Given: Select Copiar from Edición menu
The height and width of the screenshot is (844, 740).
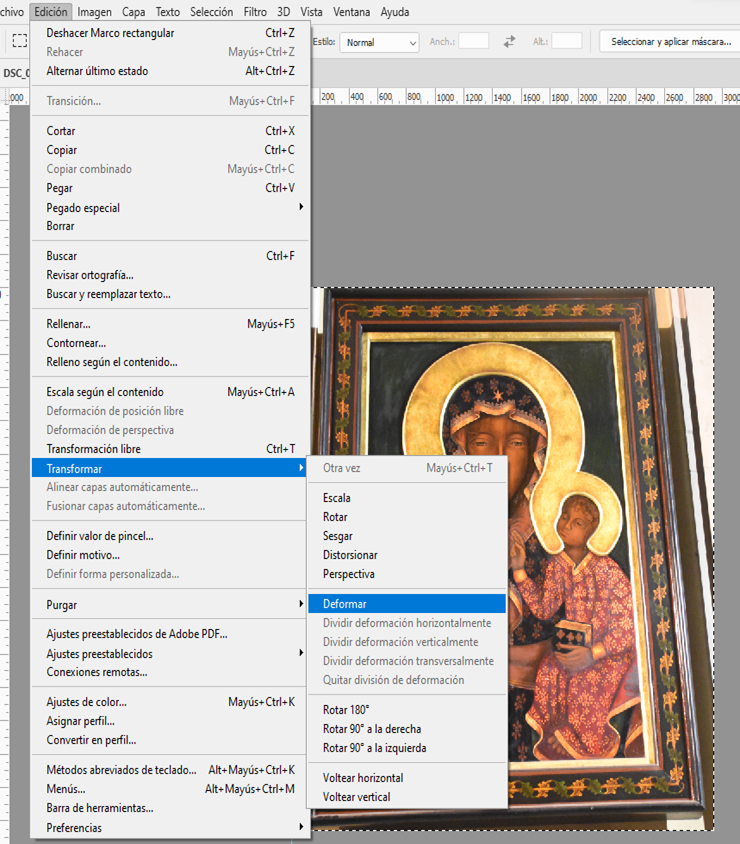Looking at the screenshot, I should click(171, 150).
